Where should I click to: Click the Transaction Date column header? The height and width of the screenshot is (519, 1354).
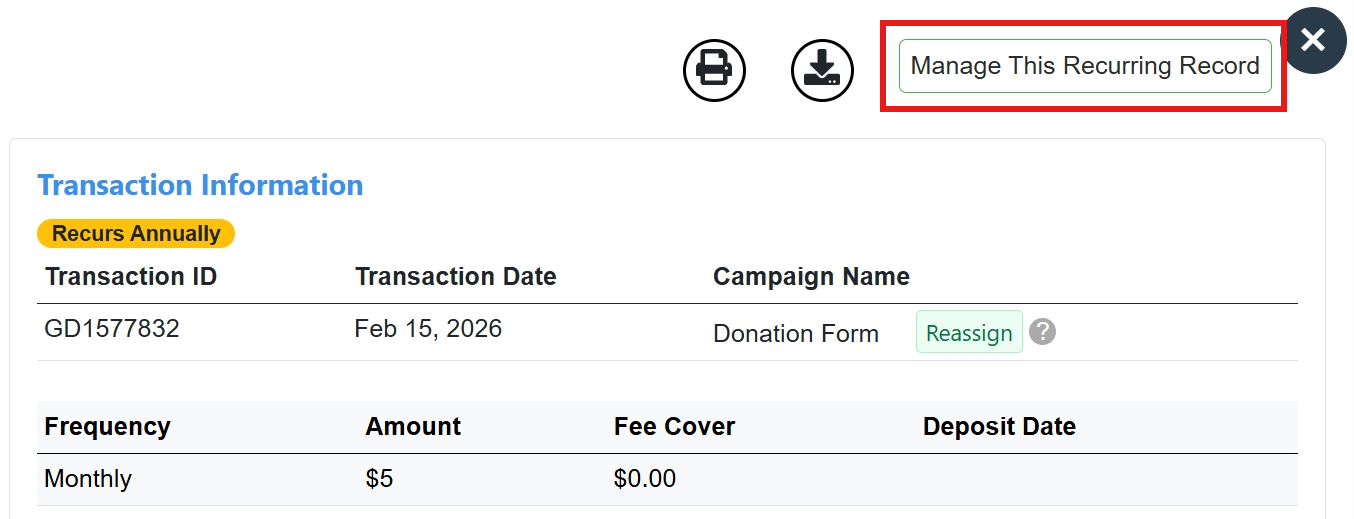(456, 277)
